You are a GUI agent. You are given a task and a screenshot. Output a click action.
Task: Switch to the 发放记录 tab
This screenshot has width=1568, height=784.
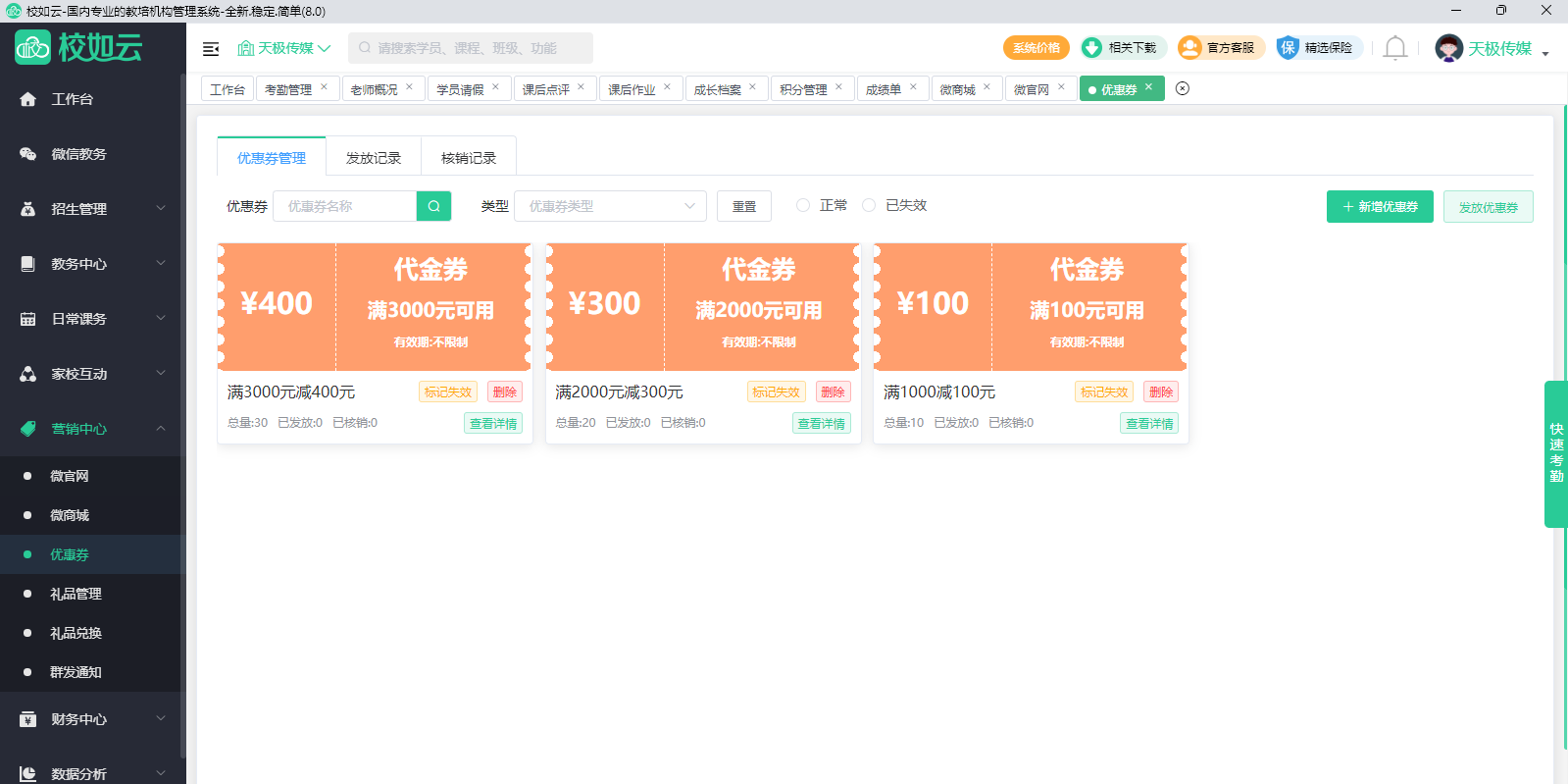click(x=374, y=157)
